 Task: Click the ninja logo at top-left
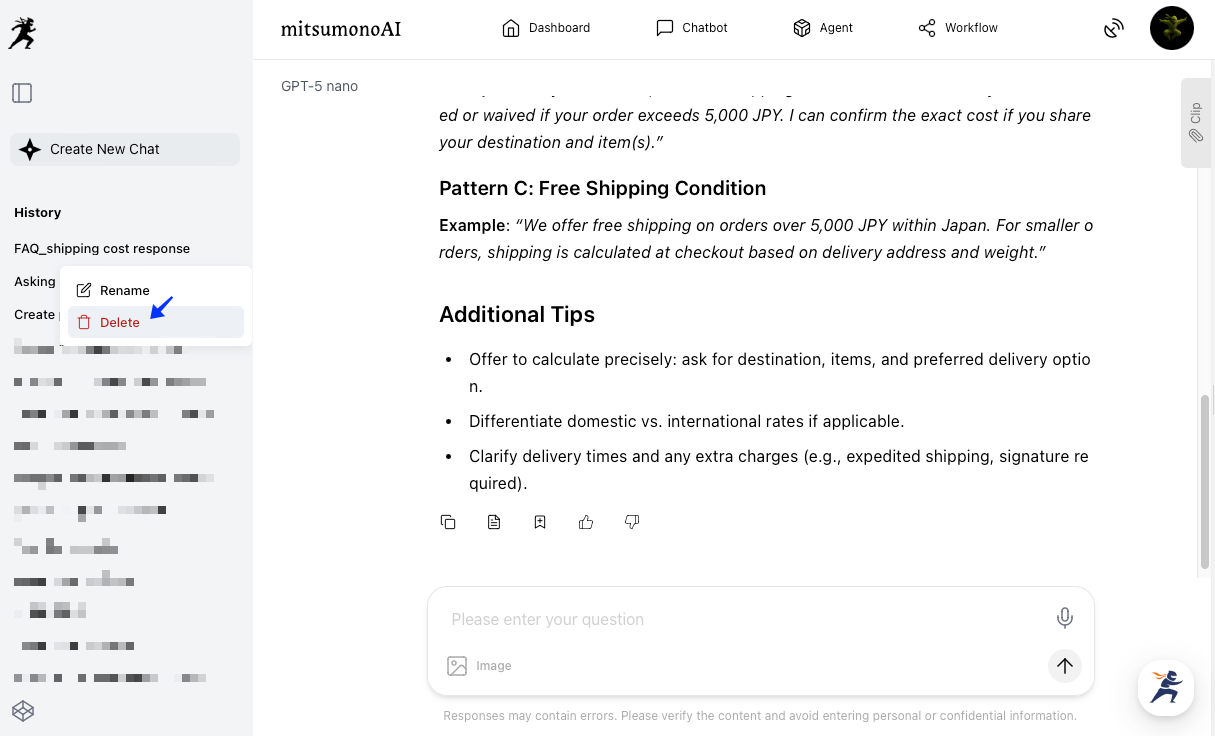pyautogui.click(x=22, y=33)
